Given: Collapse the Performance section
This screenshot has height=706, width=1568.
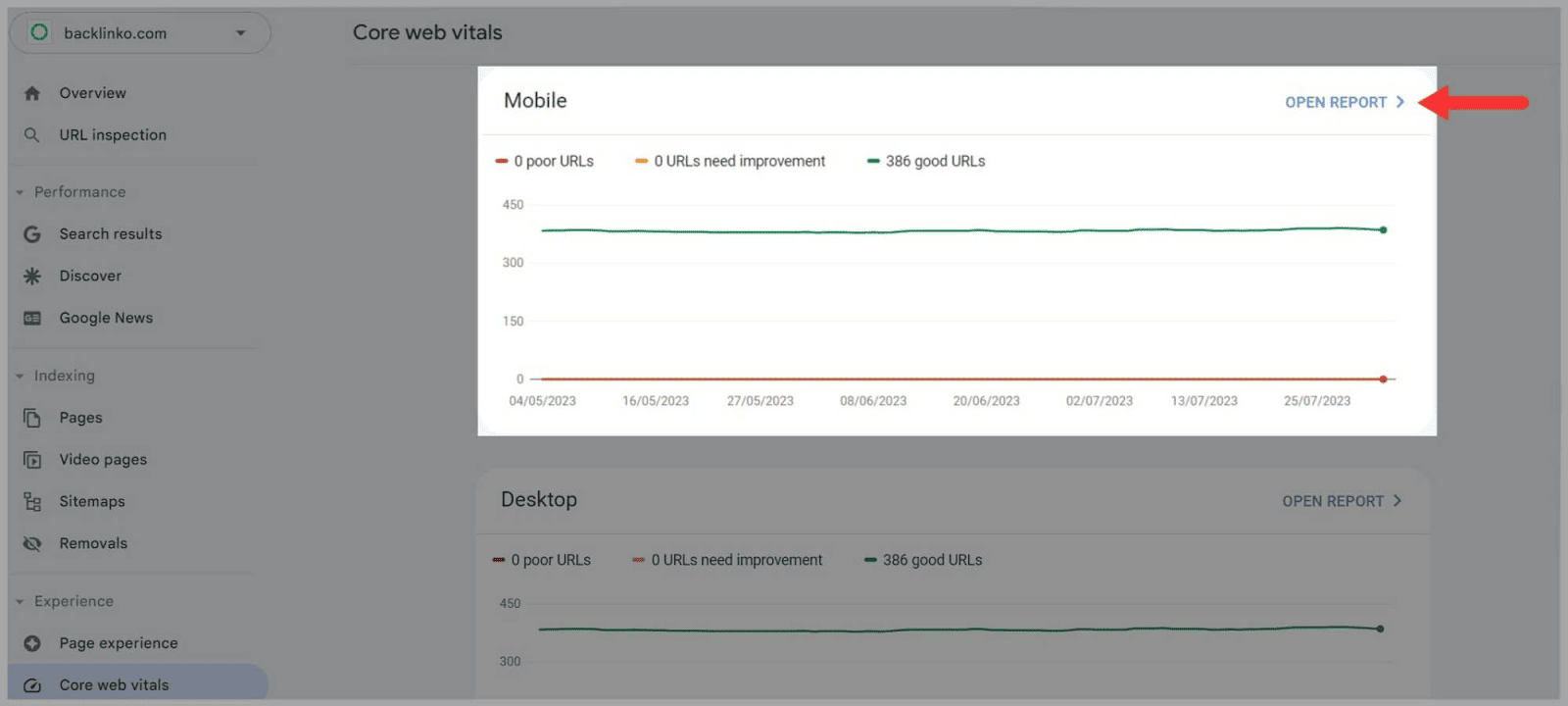Looking at the screenshot, I should [20, 192].
